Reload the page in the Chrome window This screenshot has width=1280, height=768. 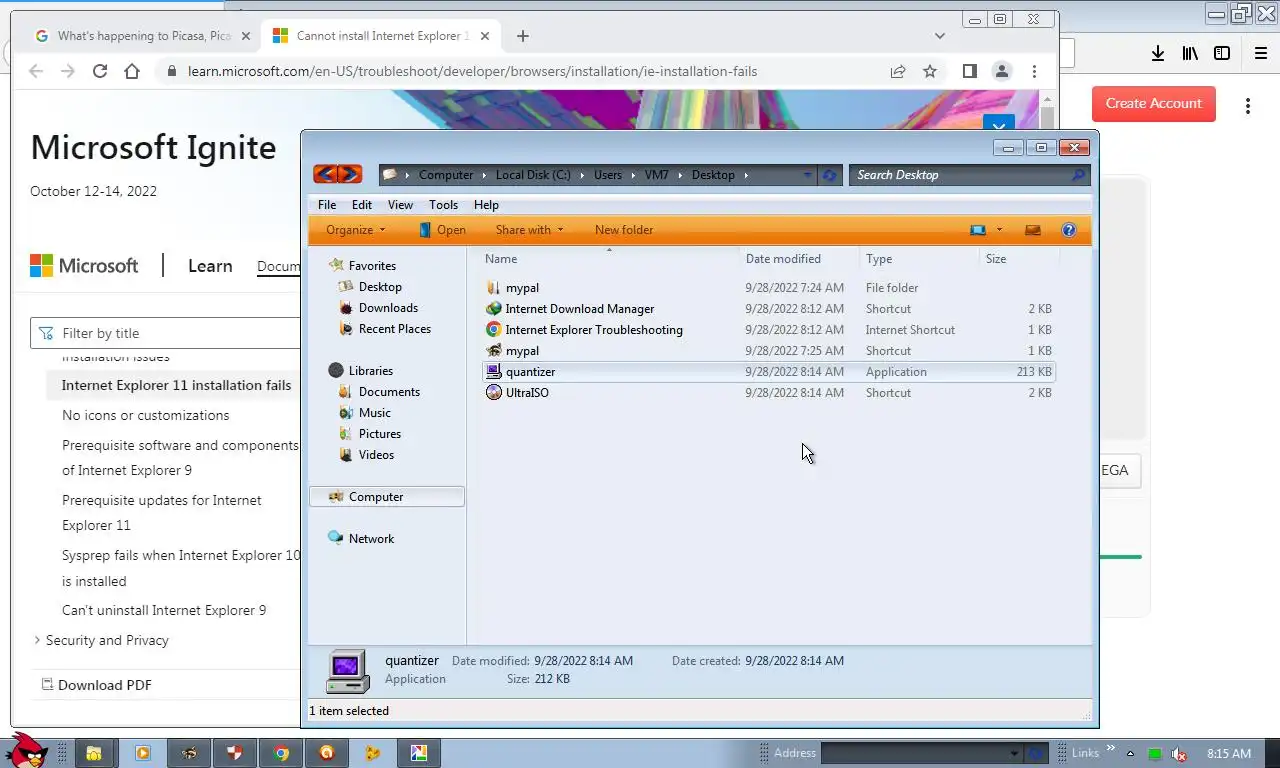click(x=100, y=71)
